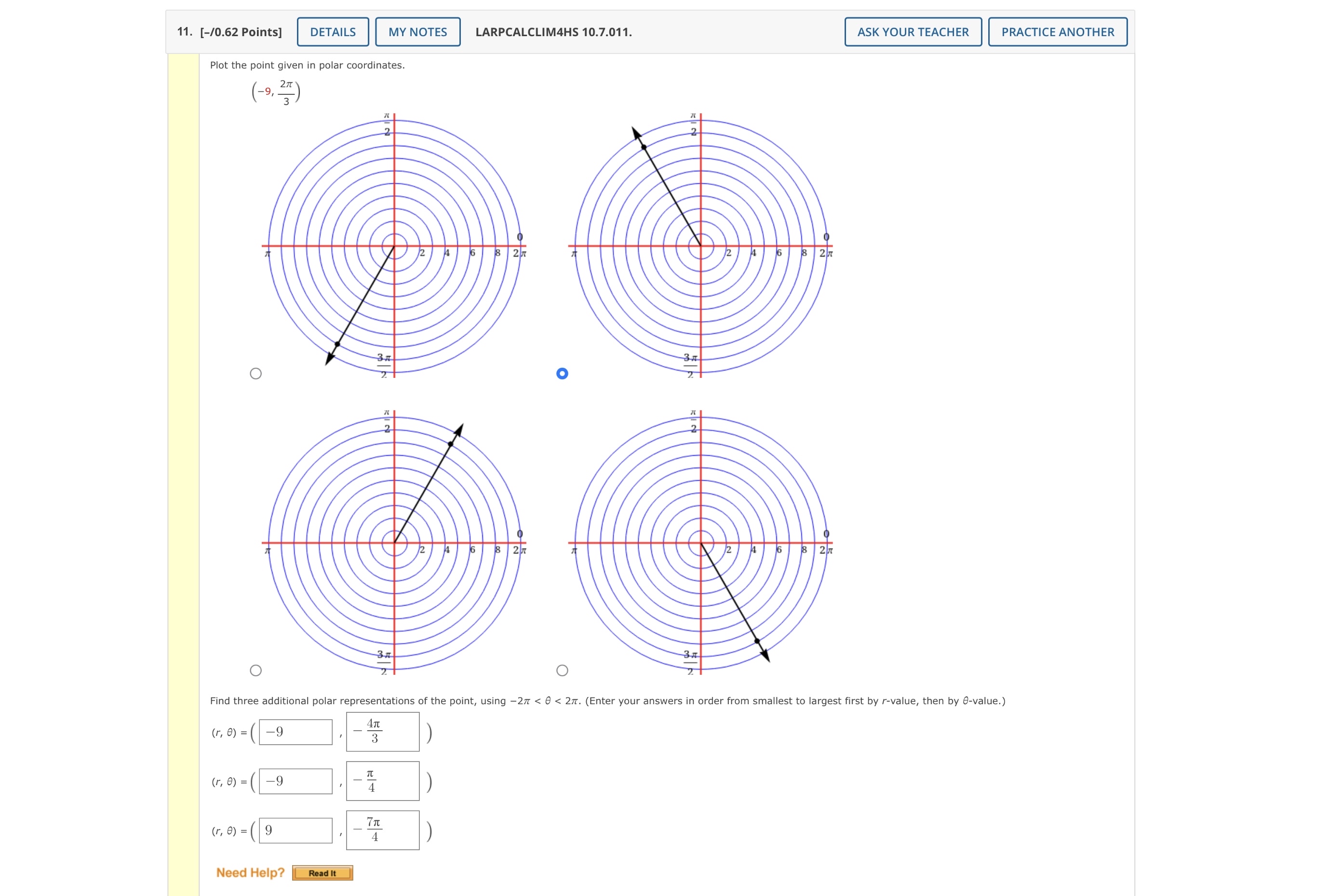Click ASK YOUR TEACHER button
Image resolution: width=1317 pixels, height=896 pixels.
click(x=913, y=32)
